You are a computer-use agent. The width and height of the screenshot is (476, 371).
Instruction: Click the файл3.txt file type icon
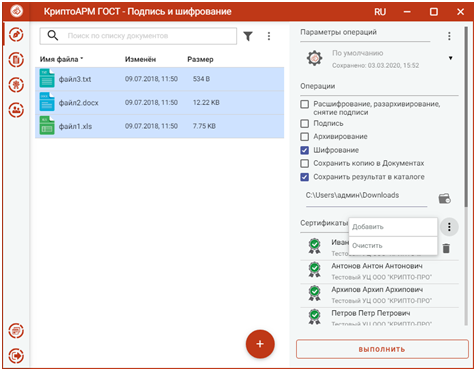[x=47, y=79]
